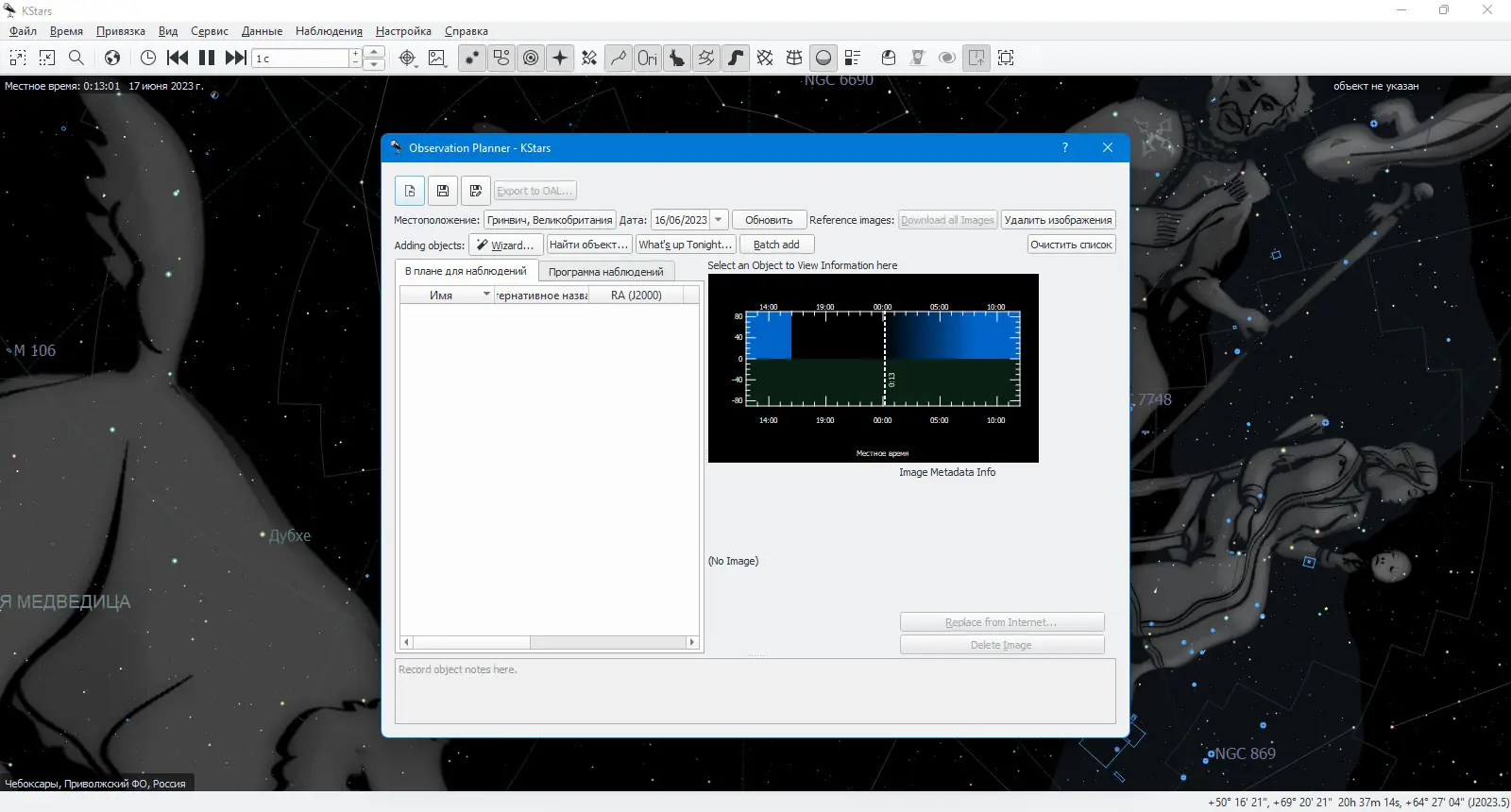This screenshot has height=812, width=1511.
Task: Toggle opaque ground horizon icon
Action: (x=823, y=58)
